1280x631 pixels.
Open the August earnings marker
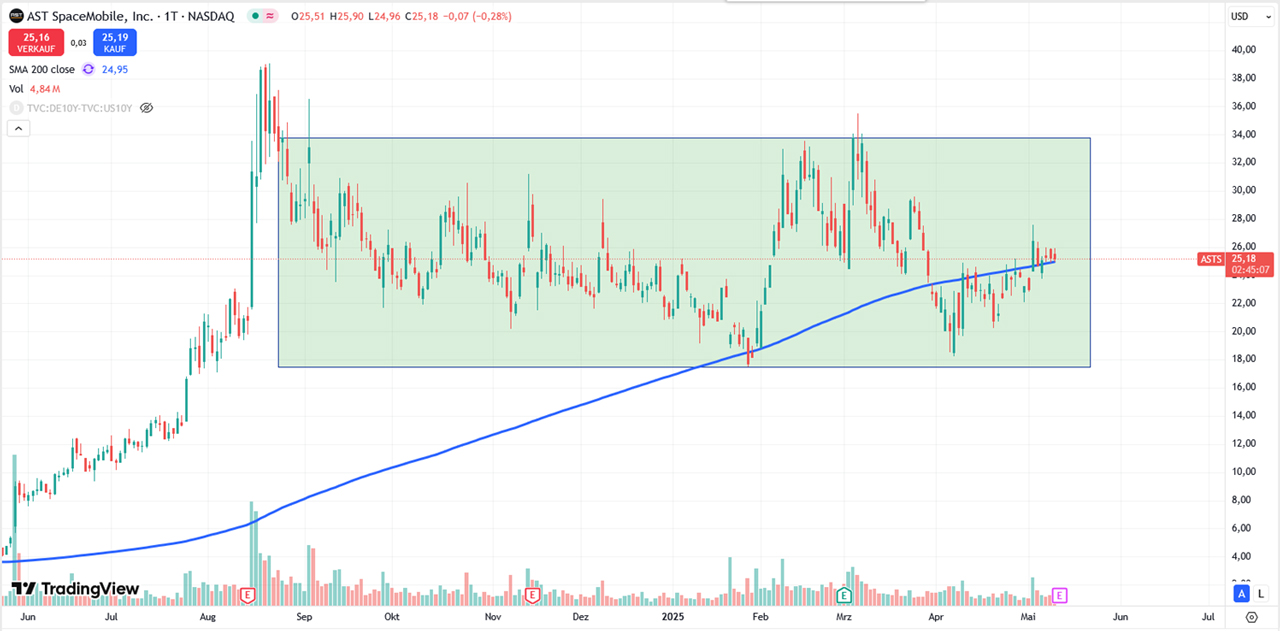coord(246,595)
